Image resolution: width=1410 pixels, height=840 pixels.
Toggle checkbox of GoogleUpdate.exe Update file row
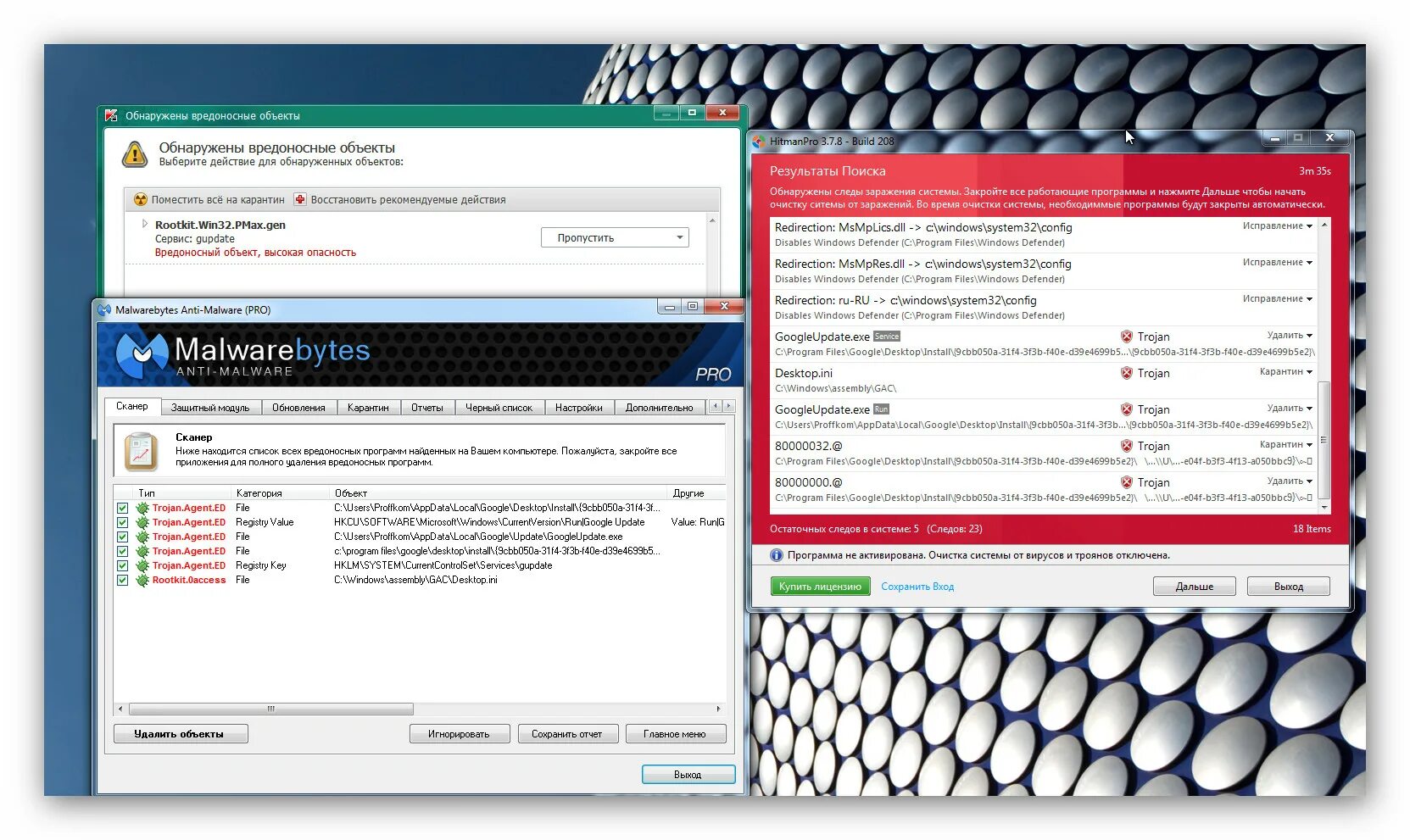(123, 537)
